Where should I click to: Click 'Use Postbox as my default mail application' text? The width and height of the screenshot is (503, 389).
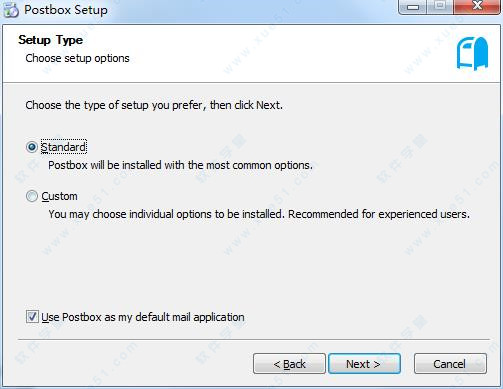(143, 317)
